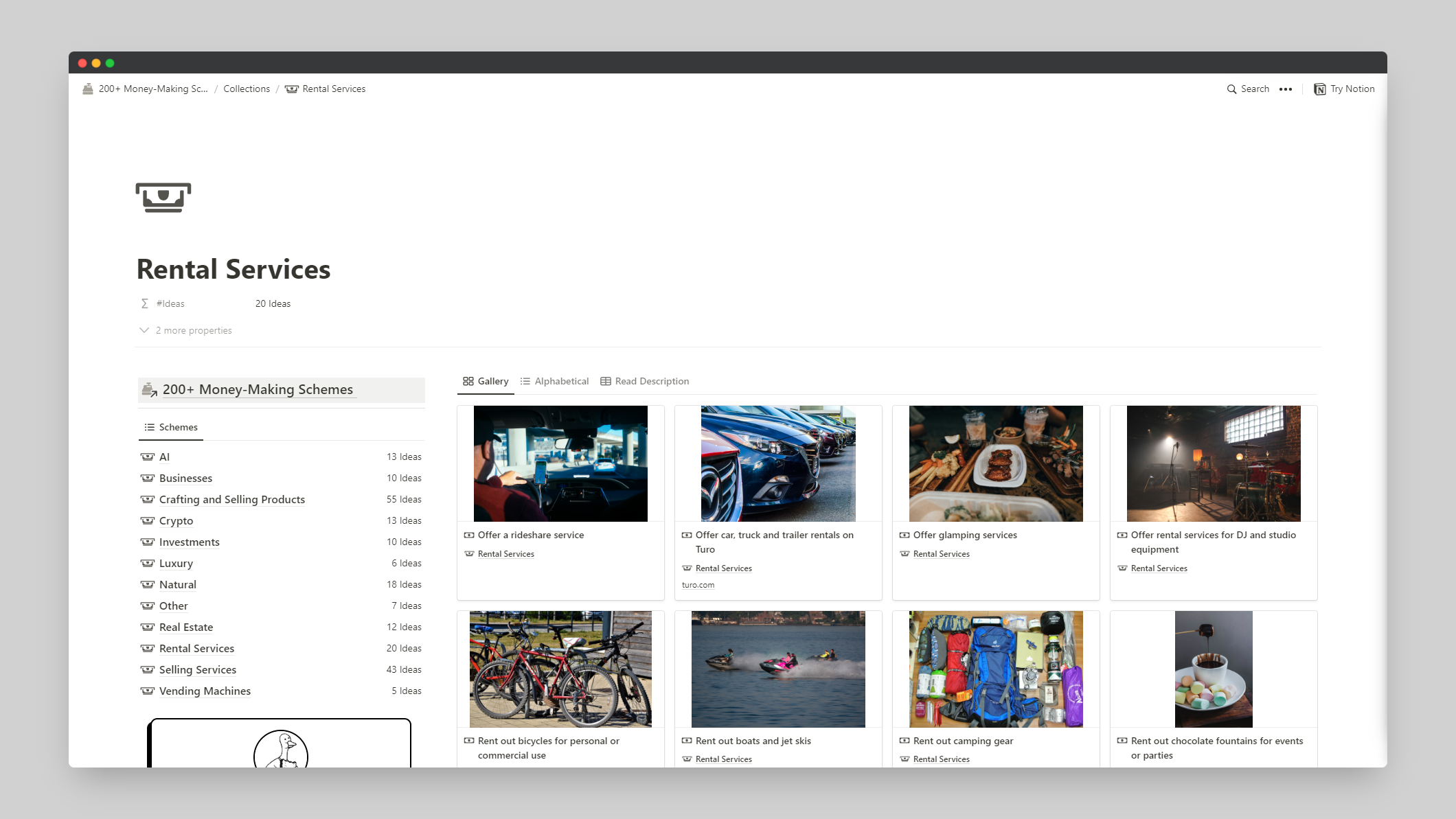1456x819 pixels.
Task: Open the Crafting and Selling Products scheme
Action: (x=232, y=499)
